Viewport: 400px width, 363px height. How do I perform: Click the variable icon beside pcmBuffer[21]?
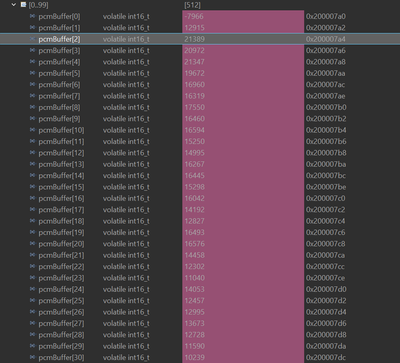pyautogui.click(x=32, y=255)
